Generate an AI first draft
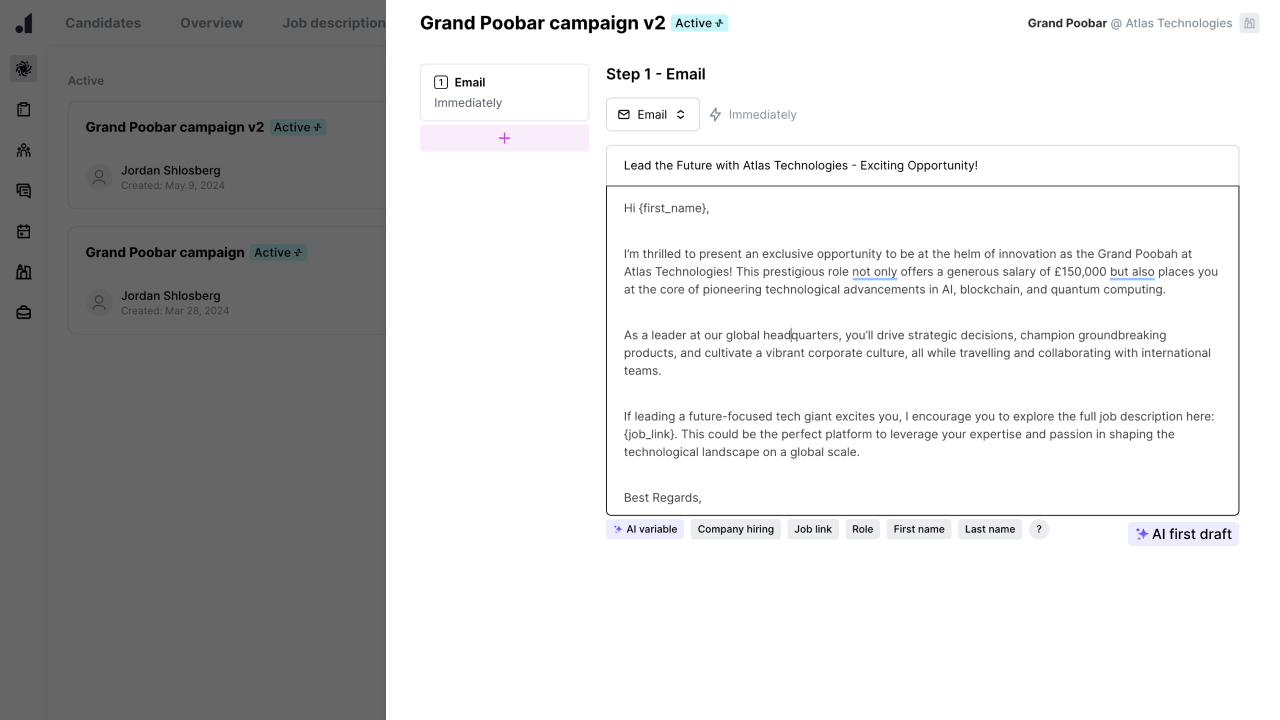This screenshot has height=720, width=1280. 1183,534
